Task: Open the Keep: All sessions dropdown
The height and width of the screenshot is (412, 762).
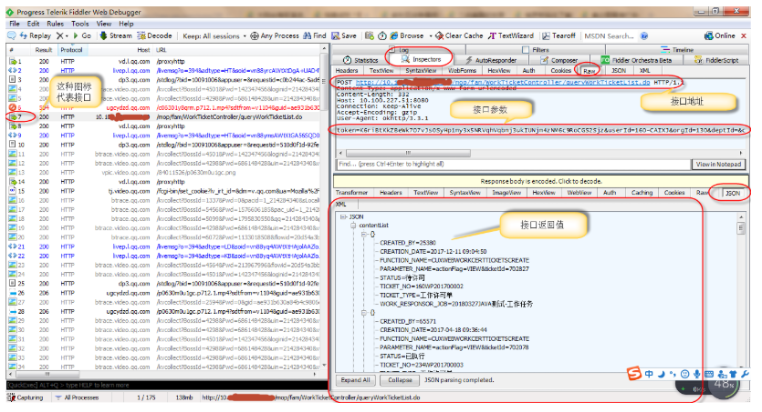Action: click(x=205, y=35)
